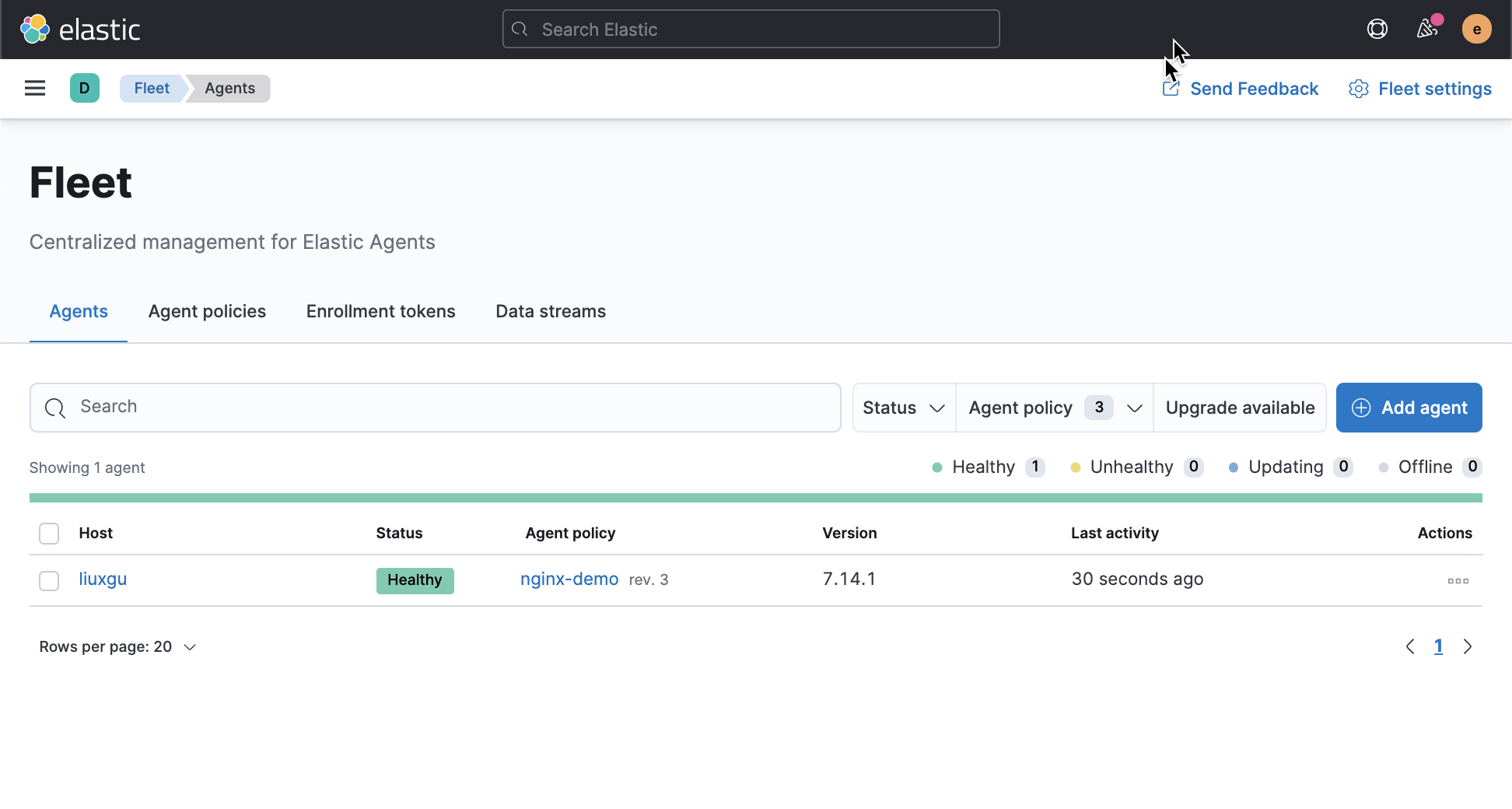This screenshot has width=1512, height=809.
Task: Click the Send Feedback link
Action: [1241, 89]
